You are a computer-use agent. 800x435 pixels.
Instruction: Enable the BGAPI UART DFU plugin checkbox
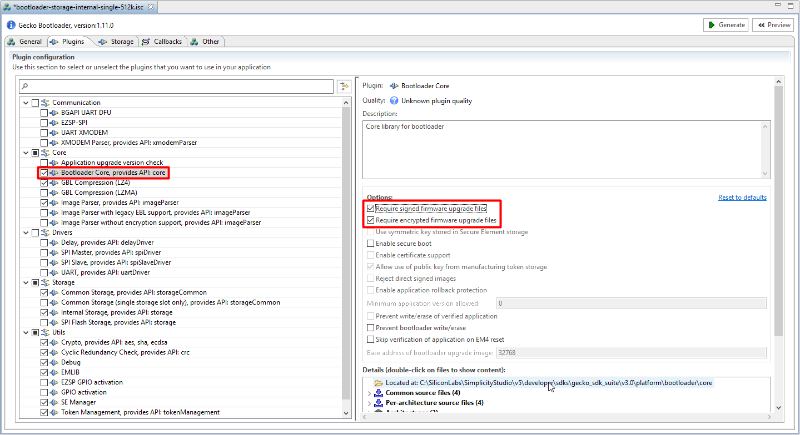44,113
